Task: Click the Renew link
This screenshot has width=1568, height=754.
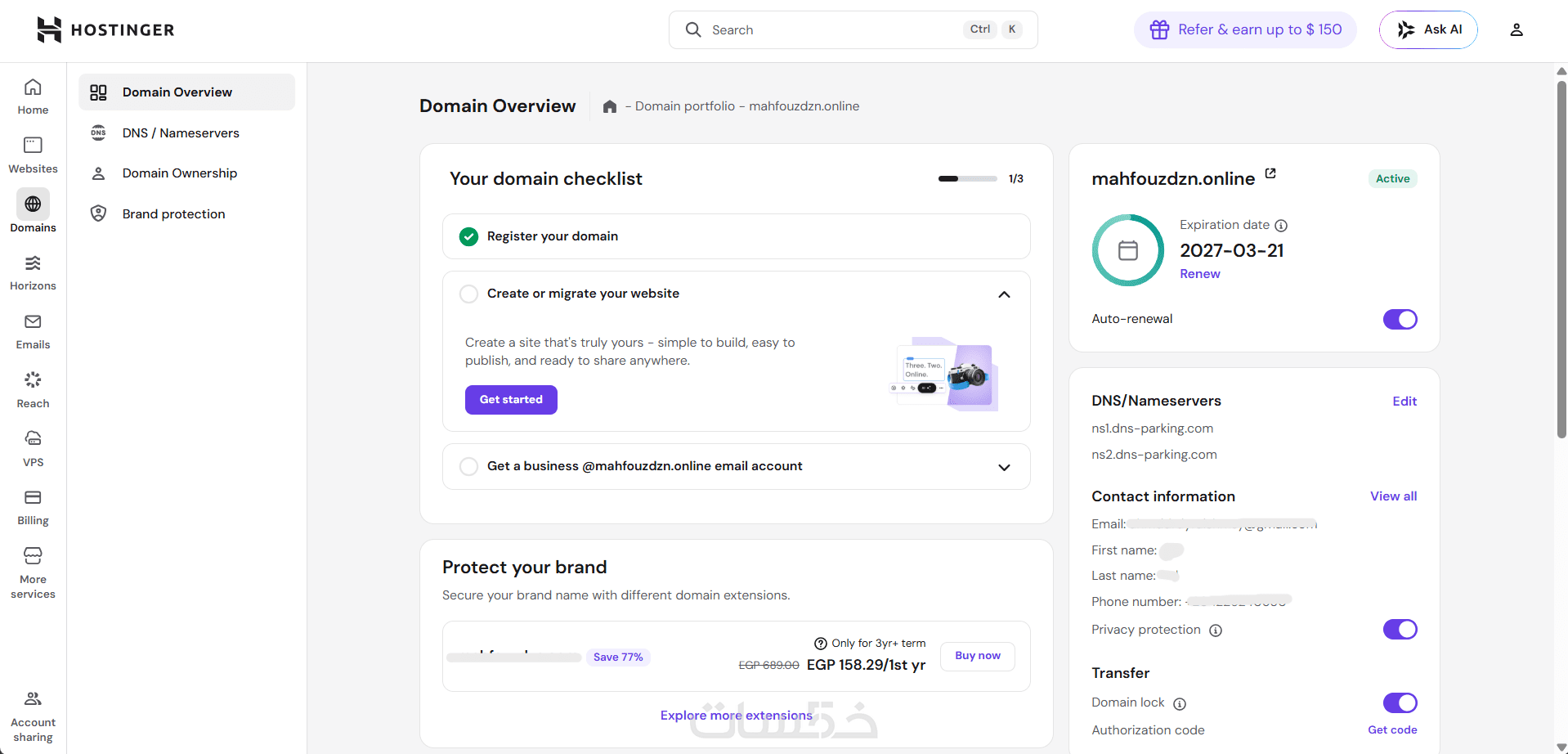Action: [x=1199, y=274]
